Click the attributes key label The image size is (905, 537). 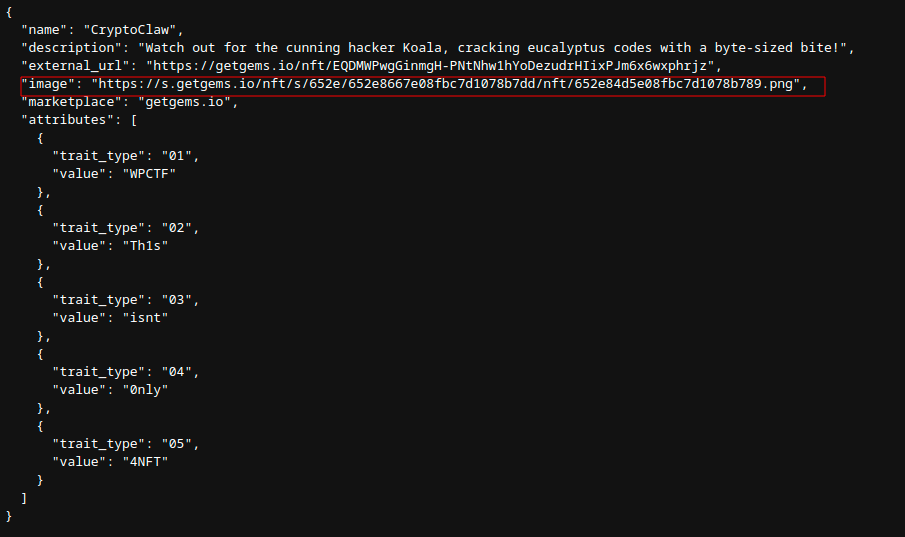pos(68,120)
